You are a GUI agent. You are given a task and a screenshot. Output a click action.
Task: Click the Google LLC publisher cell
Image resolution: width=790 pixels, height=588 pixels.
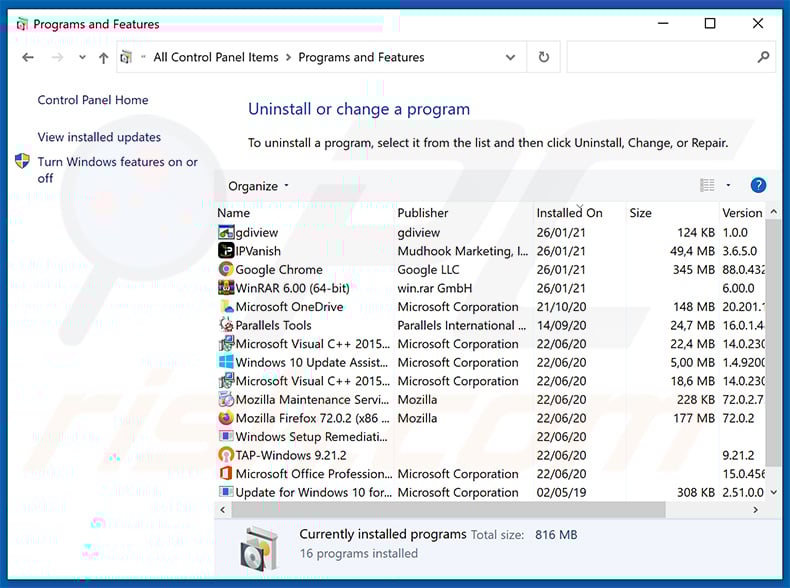click(428, 270)
